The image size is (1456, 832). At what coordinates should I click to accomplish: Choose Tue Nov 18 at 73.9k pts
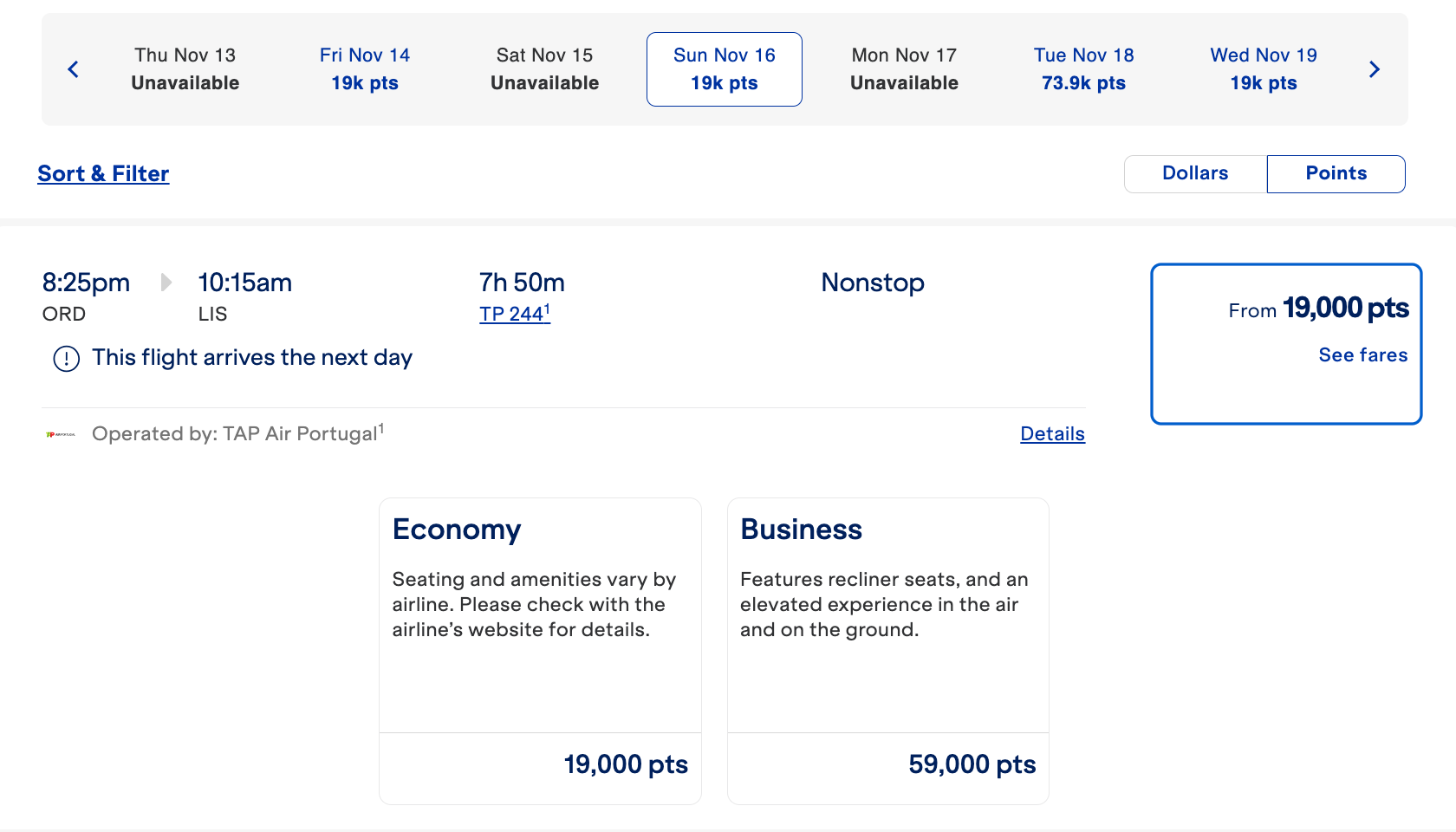click(x=1083, y=69)
